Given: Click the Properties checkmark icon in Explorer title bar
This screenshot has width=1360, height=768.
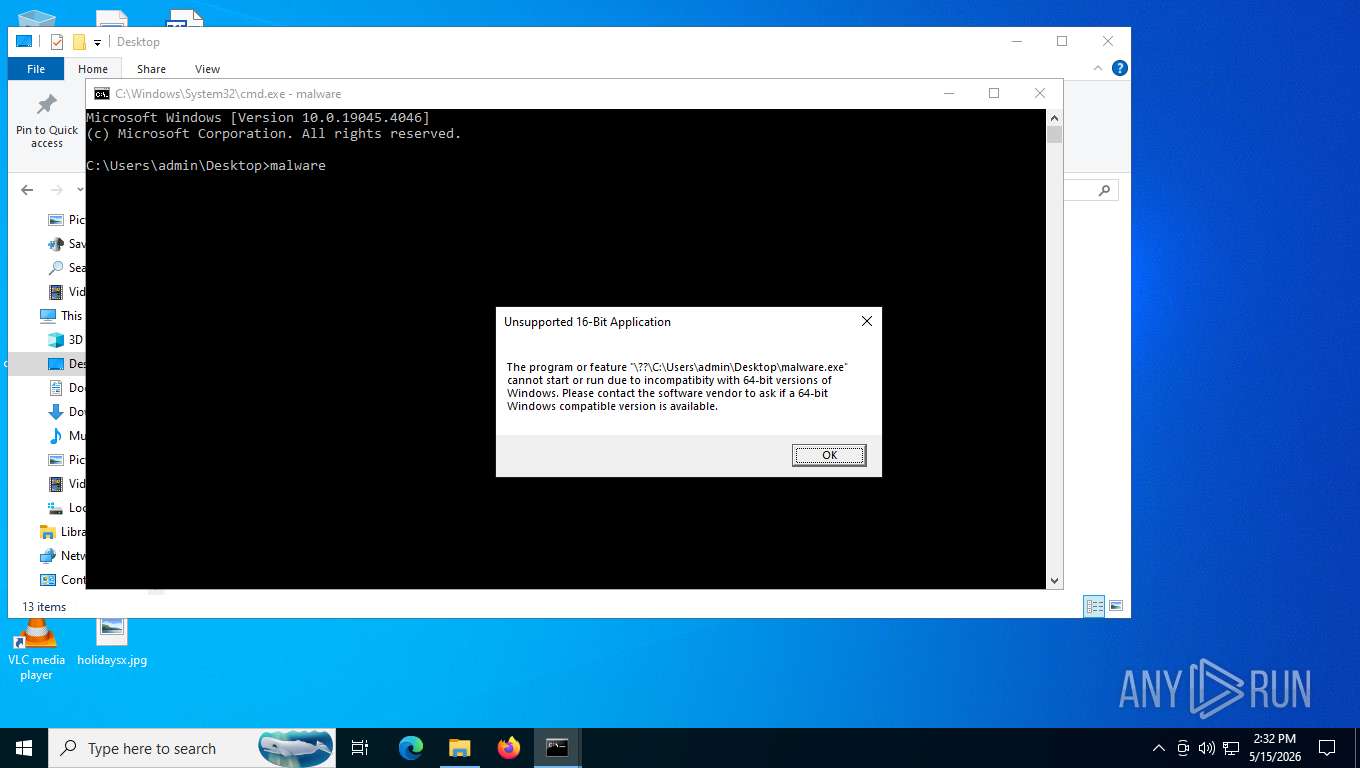Looking at the screenshot, I should (56, 42).
